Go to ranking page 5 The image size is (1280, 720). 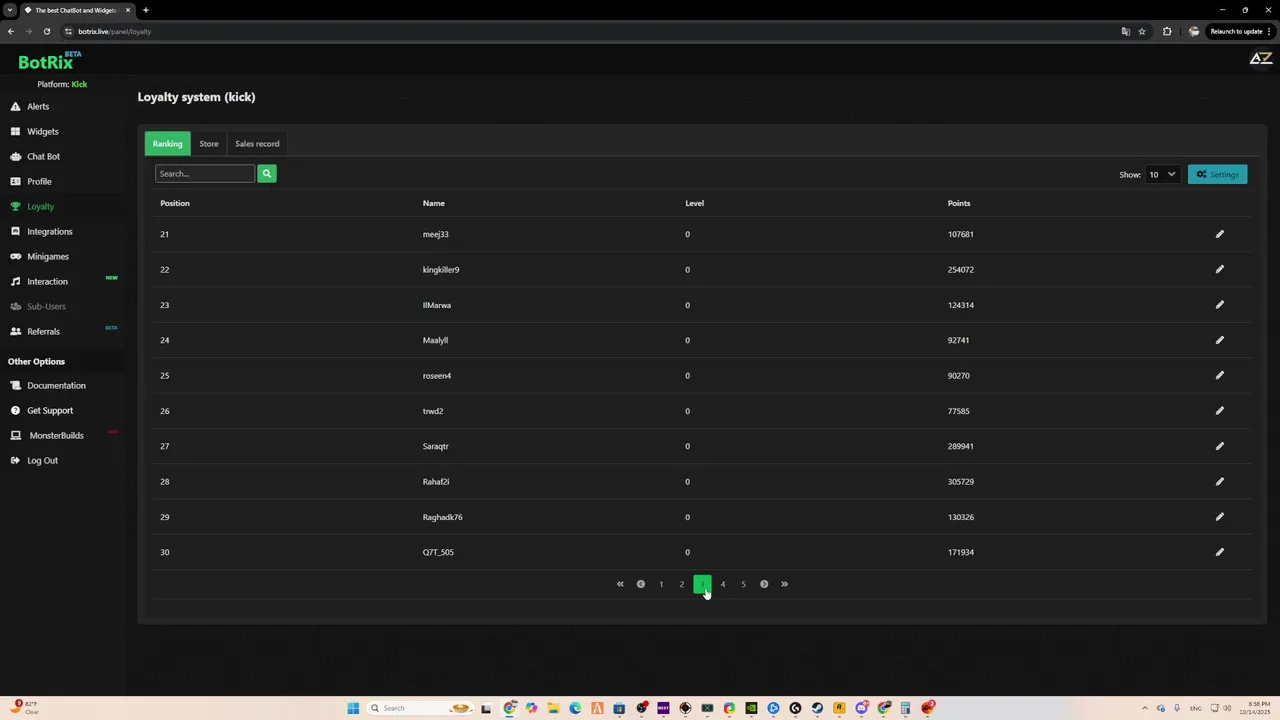(x=743, y=584)
